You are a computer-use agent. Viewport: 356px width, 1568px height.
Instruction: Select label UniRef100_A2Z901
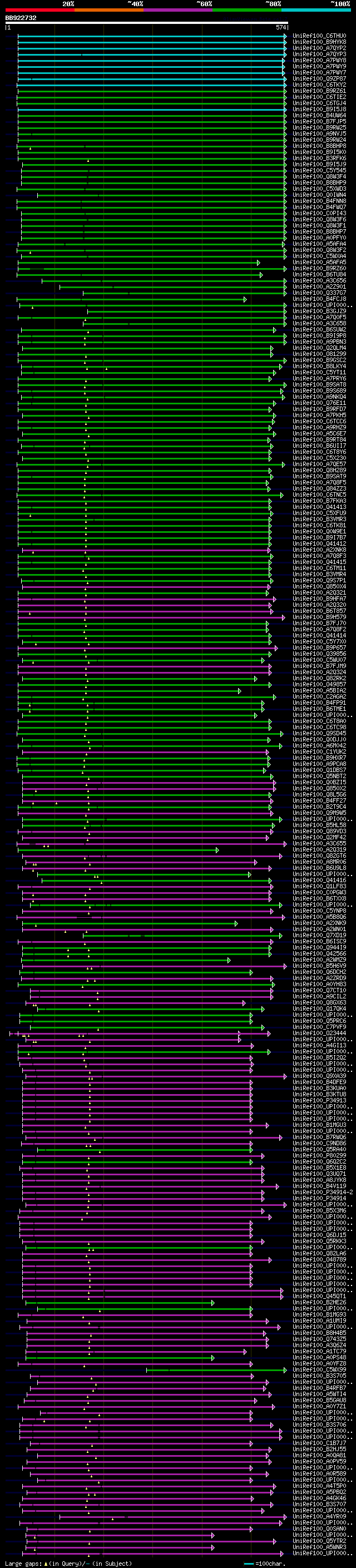coord(319,288)
